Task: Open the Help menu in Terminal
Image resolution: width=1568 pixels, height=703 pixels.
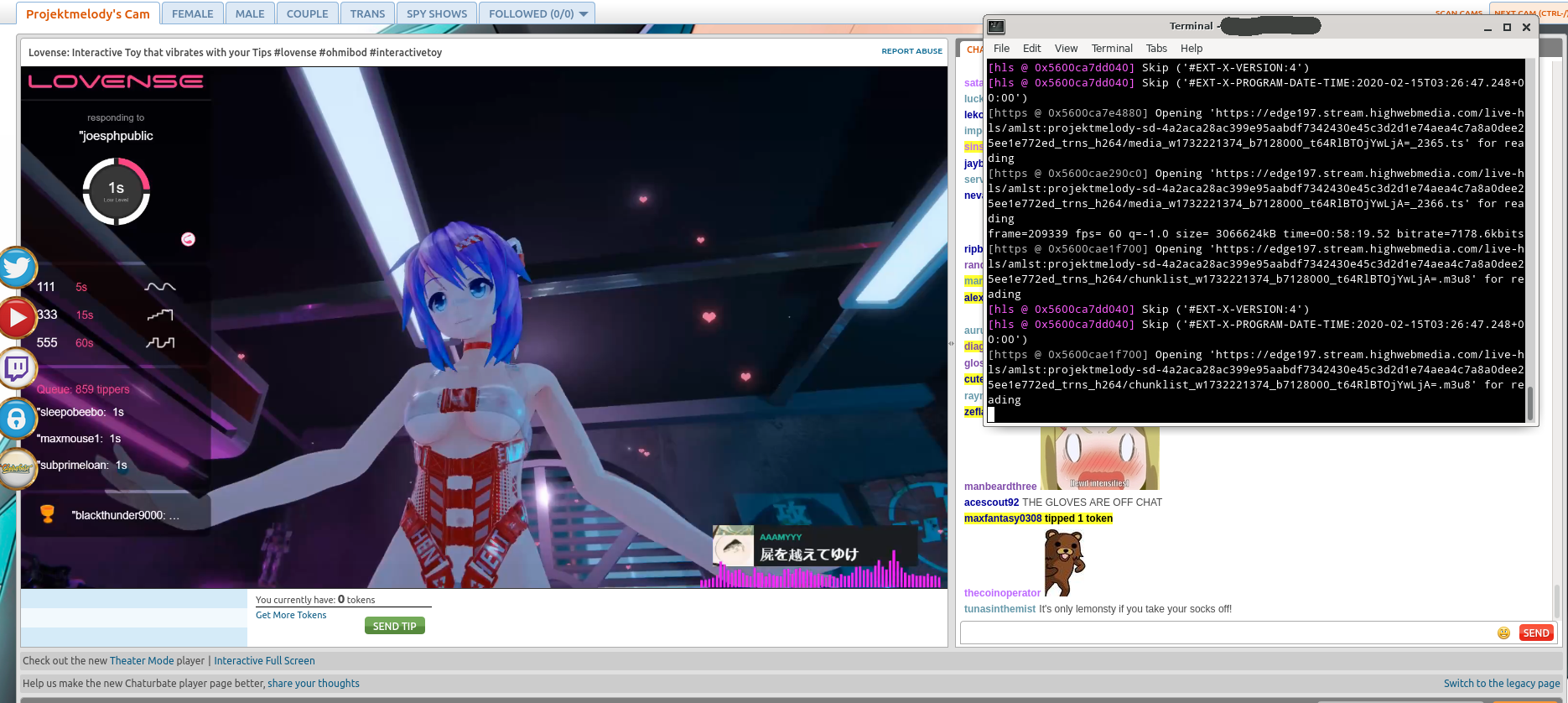Action: coord(1192,49)
